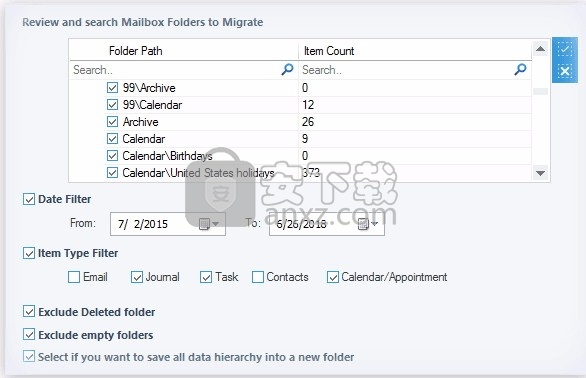Screen dimensions: 586x378
Task: Click the Item Count search magnifier icon
Action: tap(520, 70)
